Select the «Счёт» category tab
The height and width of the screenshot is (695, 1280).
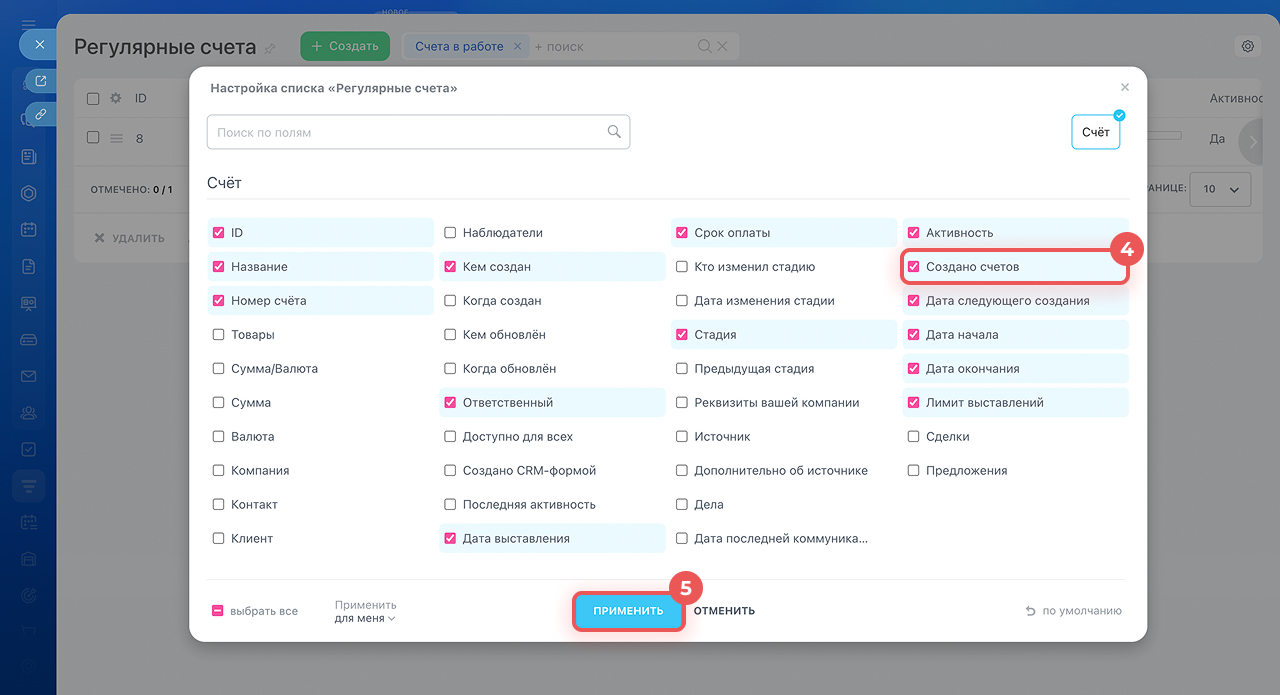coord(1095,132)
